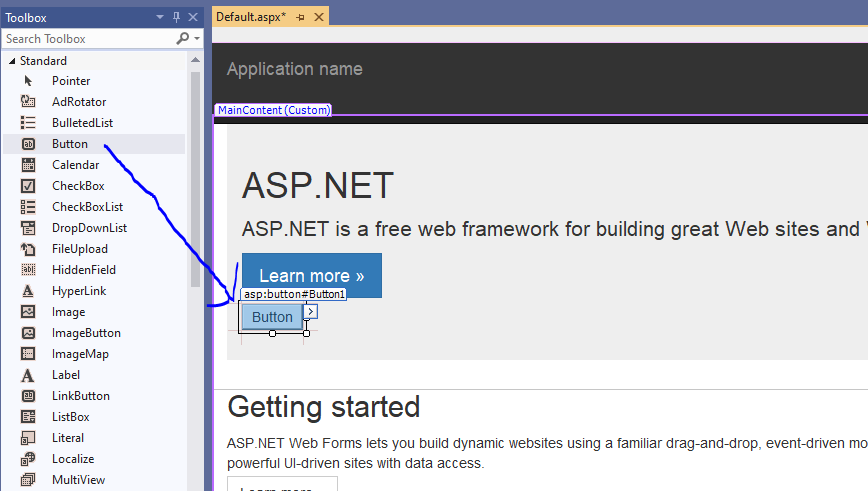Close the Default.aspx tab
The width and height of the screenshot is (868, 491).
point(319,17)
